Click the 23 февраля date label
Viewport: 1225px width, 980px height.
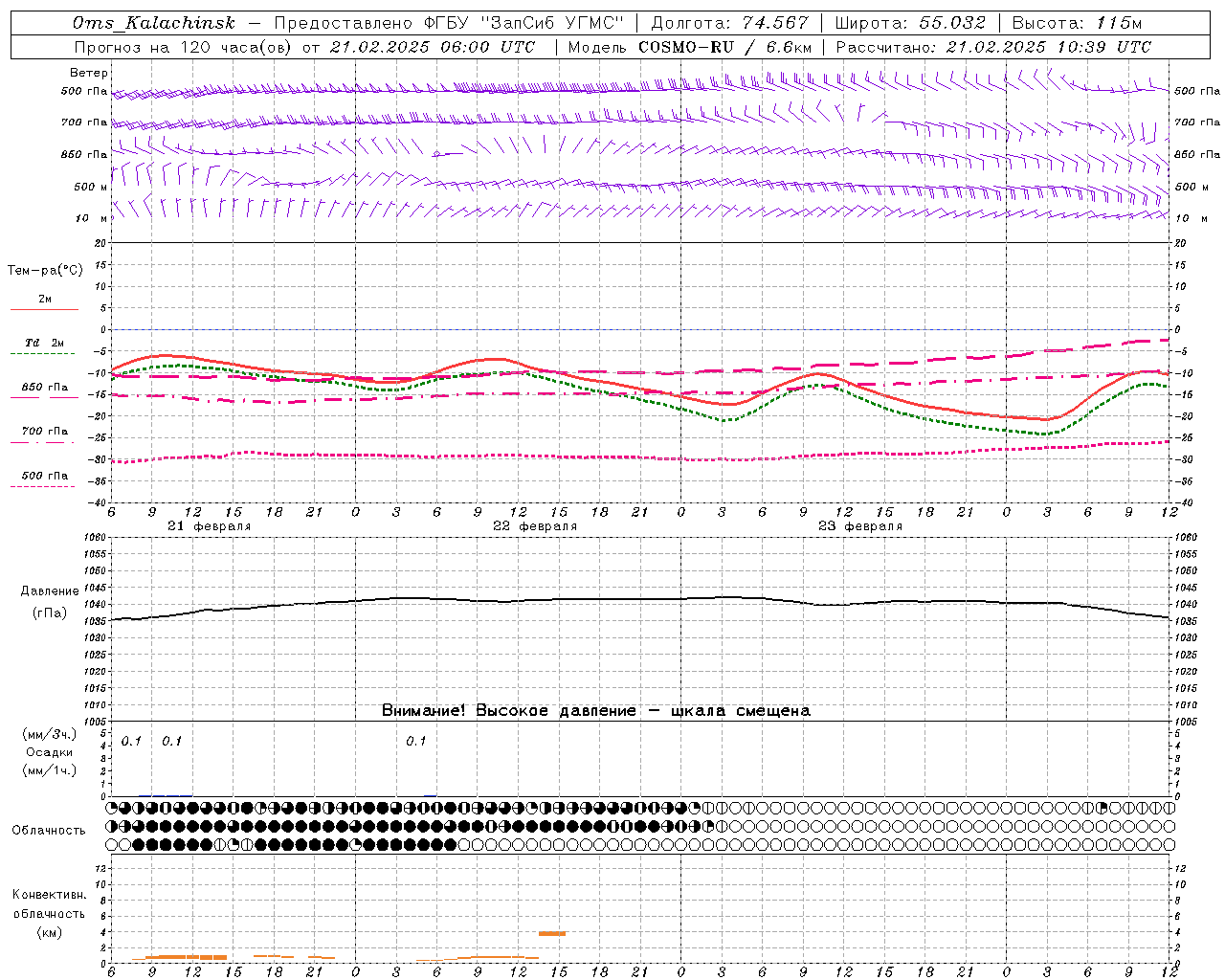coord(860,526)
